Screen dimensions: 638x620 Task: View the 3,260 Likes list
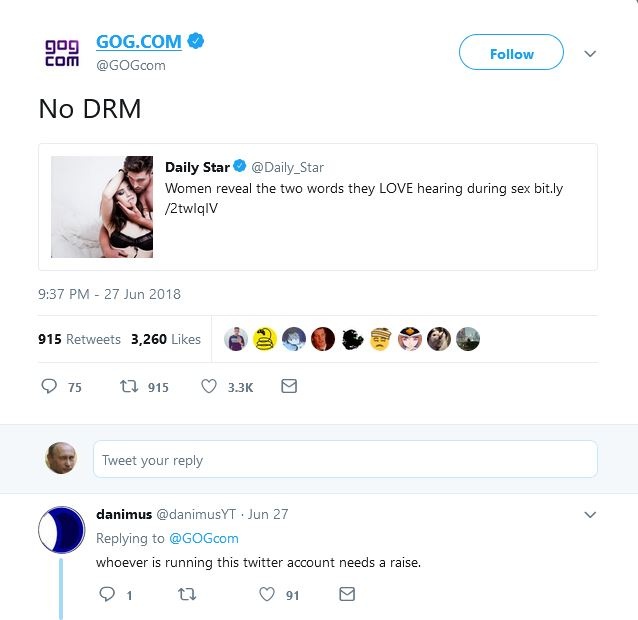166,339
